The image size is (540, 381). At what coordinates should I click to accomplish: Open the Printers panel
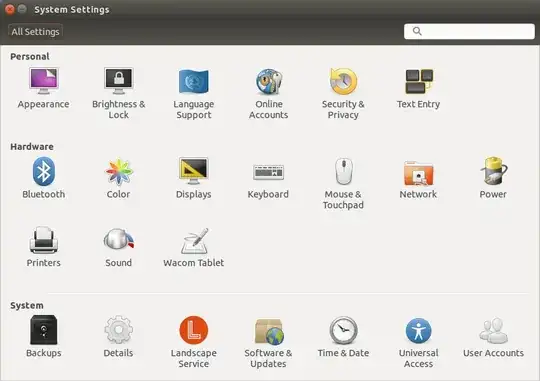pyautogui.click(x=44, y=240)
